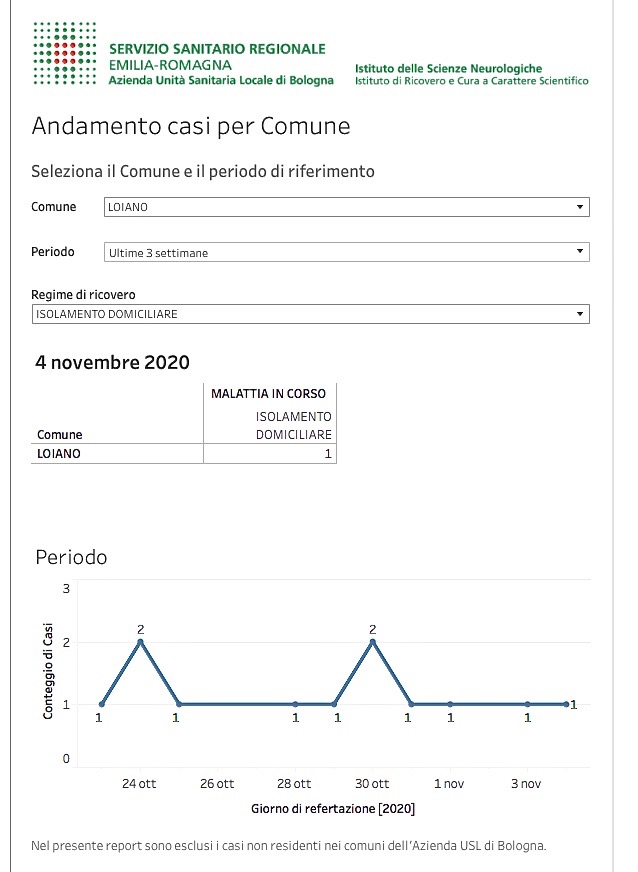638x872 pixels.
Task: Click the Istituto delle Scienze Neurologiche heading
Action: point(448,68)
